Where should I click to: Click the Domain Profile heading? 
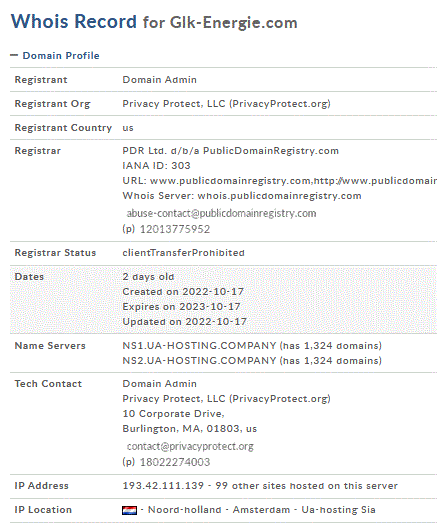[61, 56]
